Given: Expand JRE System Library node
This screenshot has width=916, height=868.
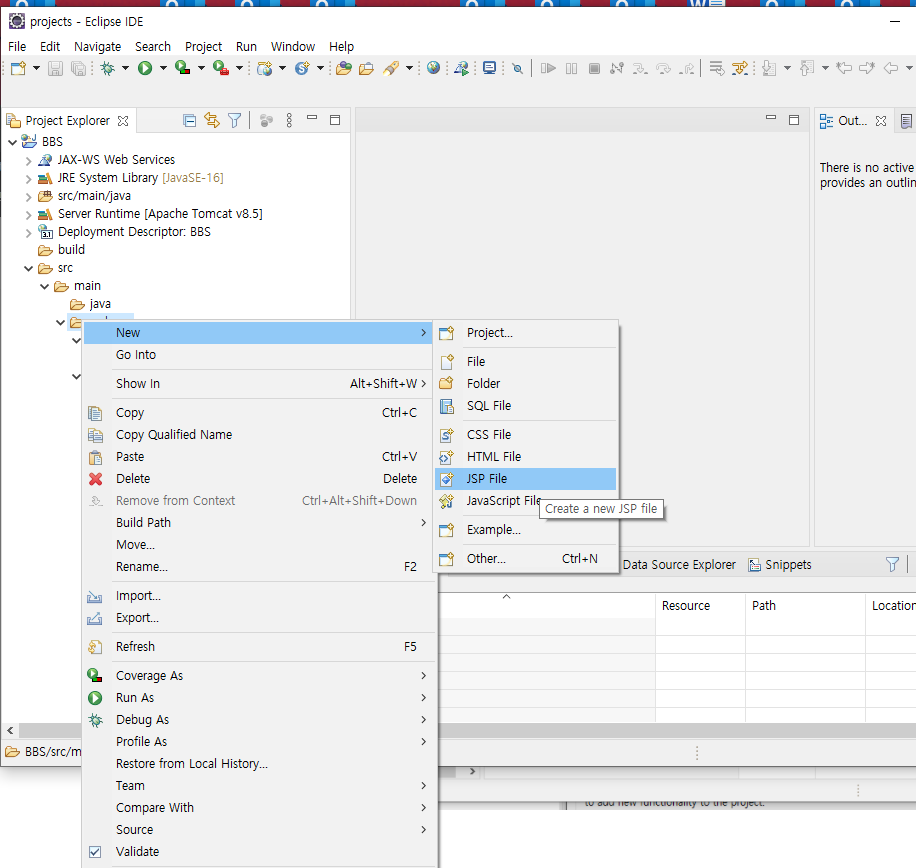Looking at the screenshot, I should coord(29,178).
